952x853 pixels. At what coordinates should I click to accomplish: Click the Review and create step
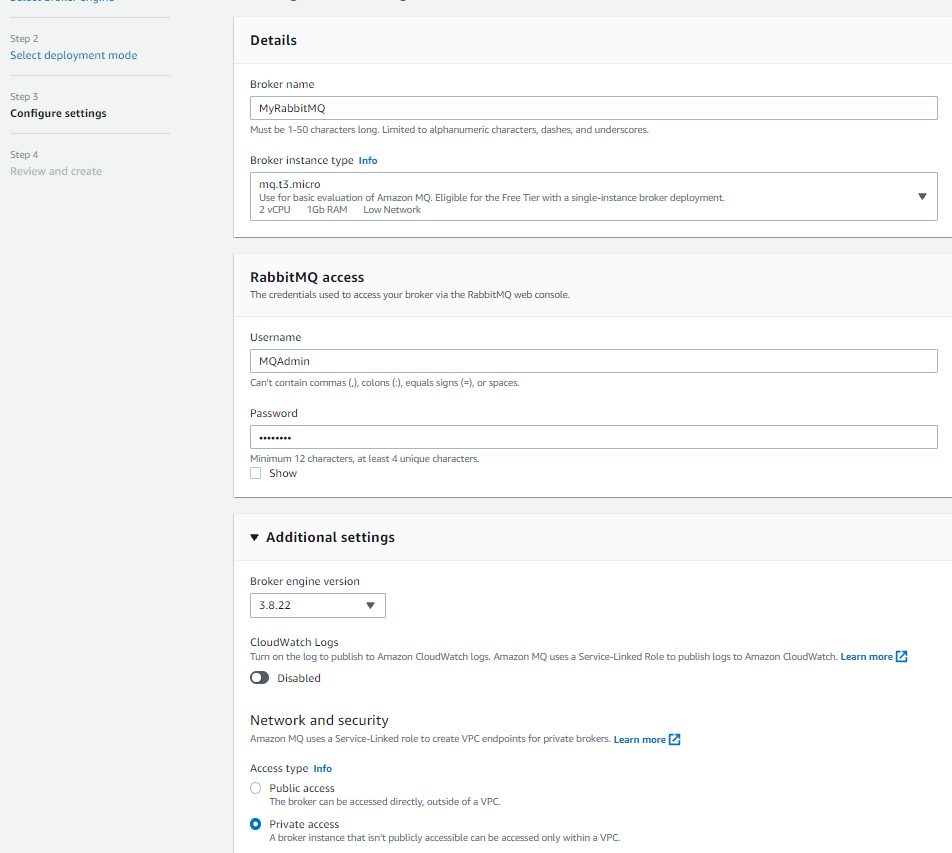pos(56,171)
